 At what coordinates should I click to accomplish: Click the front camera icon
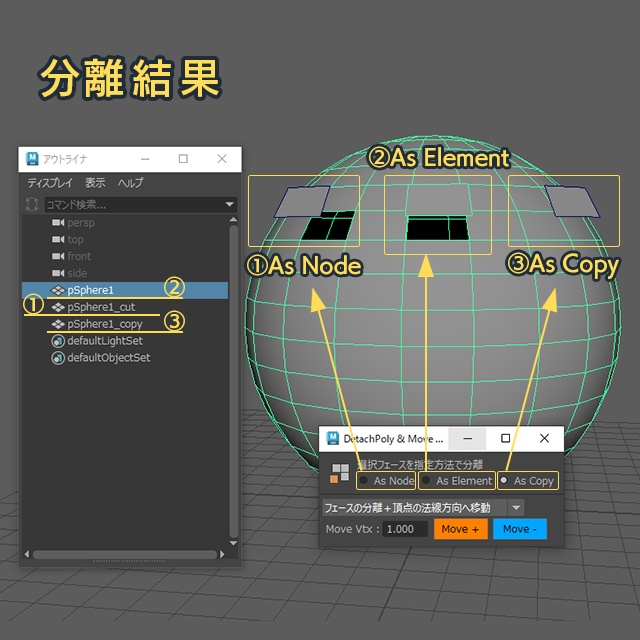[x=58, y=256]
